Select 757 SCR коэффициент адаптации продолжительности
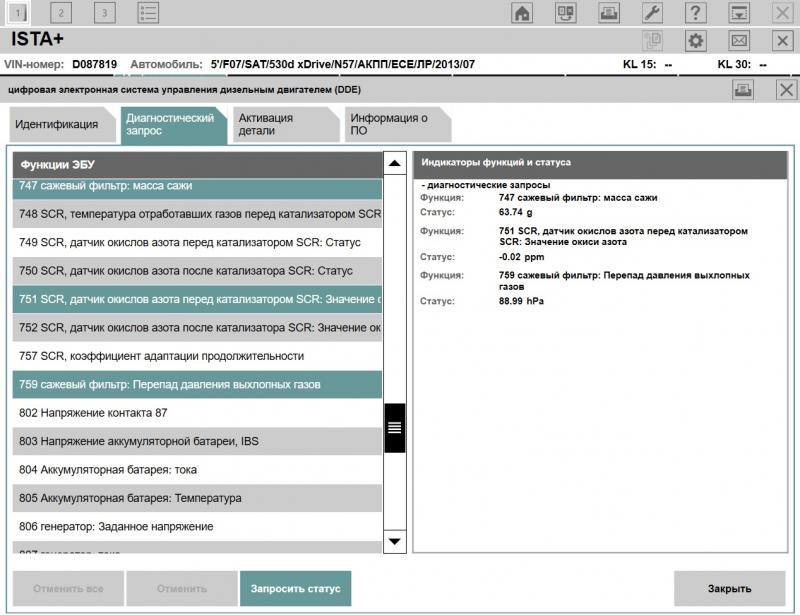800x615 pixels. pos(197,356)
